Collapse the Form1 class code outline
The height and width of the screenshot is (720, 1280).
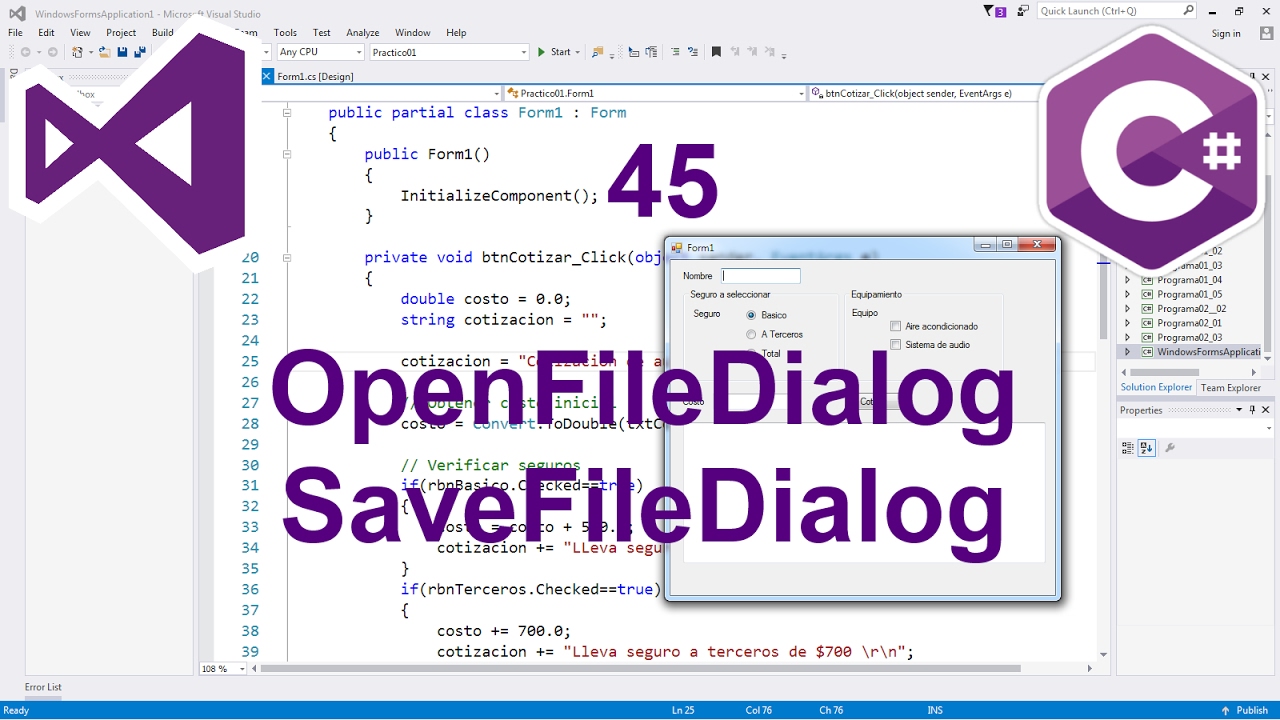pos(287,113)
